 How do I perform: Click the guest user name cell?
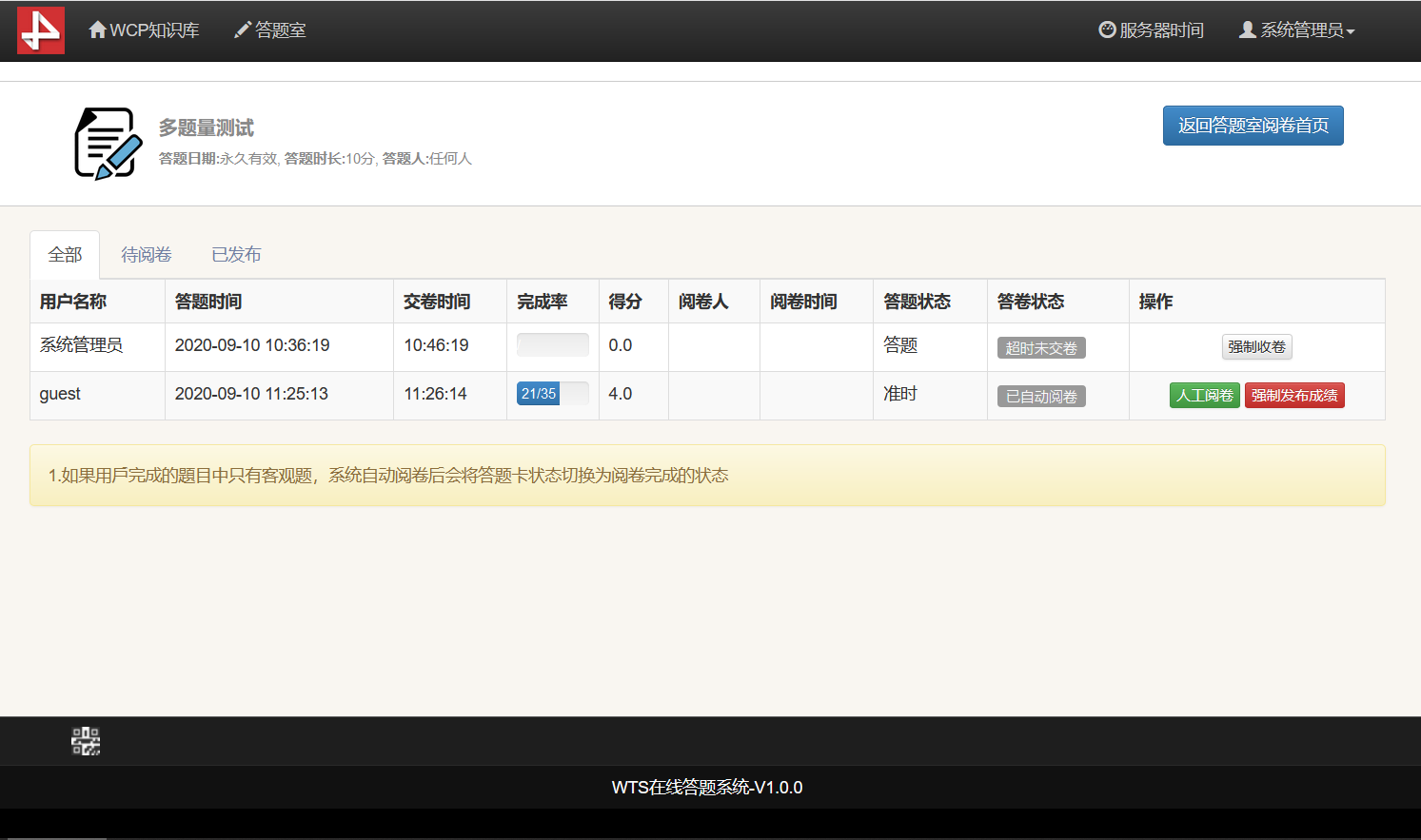(x=60, y=394)
